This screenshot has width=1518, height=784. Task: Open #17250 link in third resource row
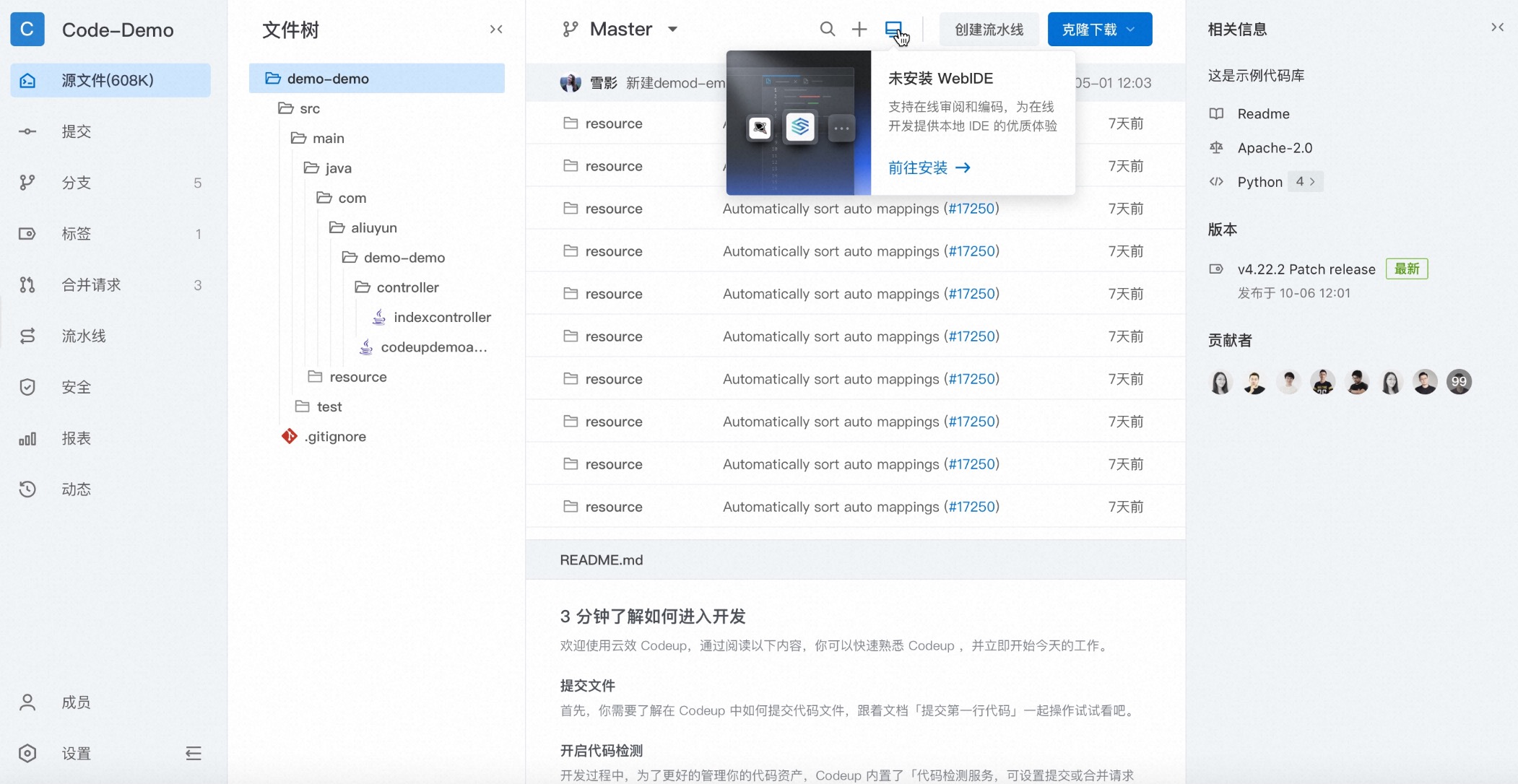point(971,209)
